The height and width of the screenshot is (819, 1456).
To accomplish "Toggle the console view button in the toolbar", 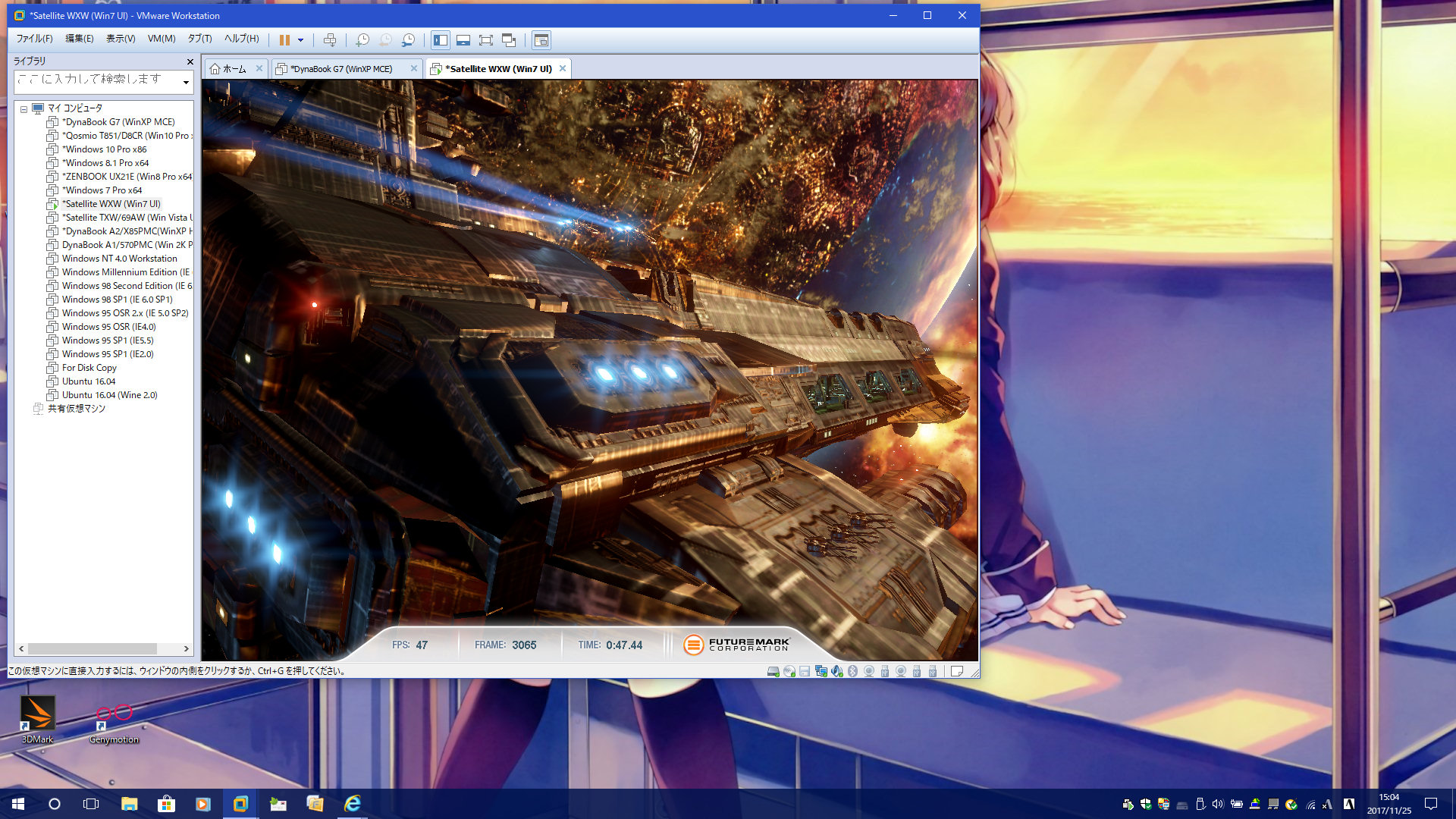I will tap(541, 40).
